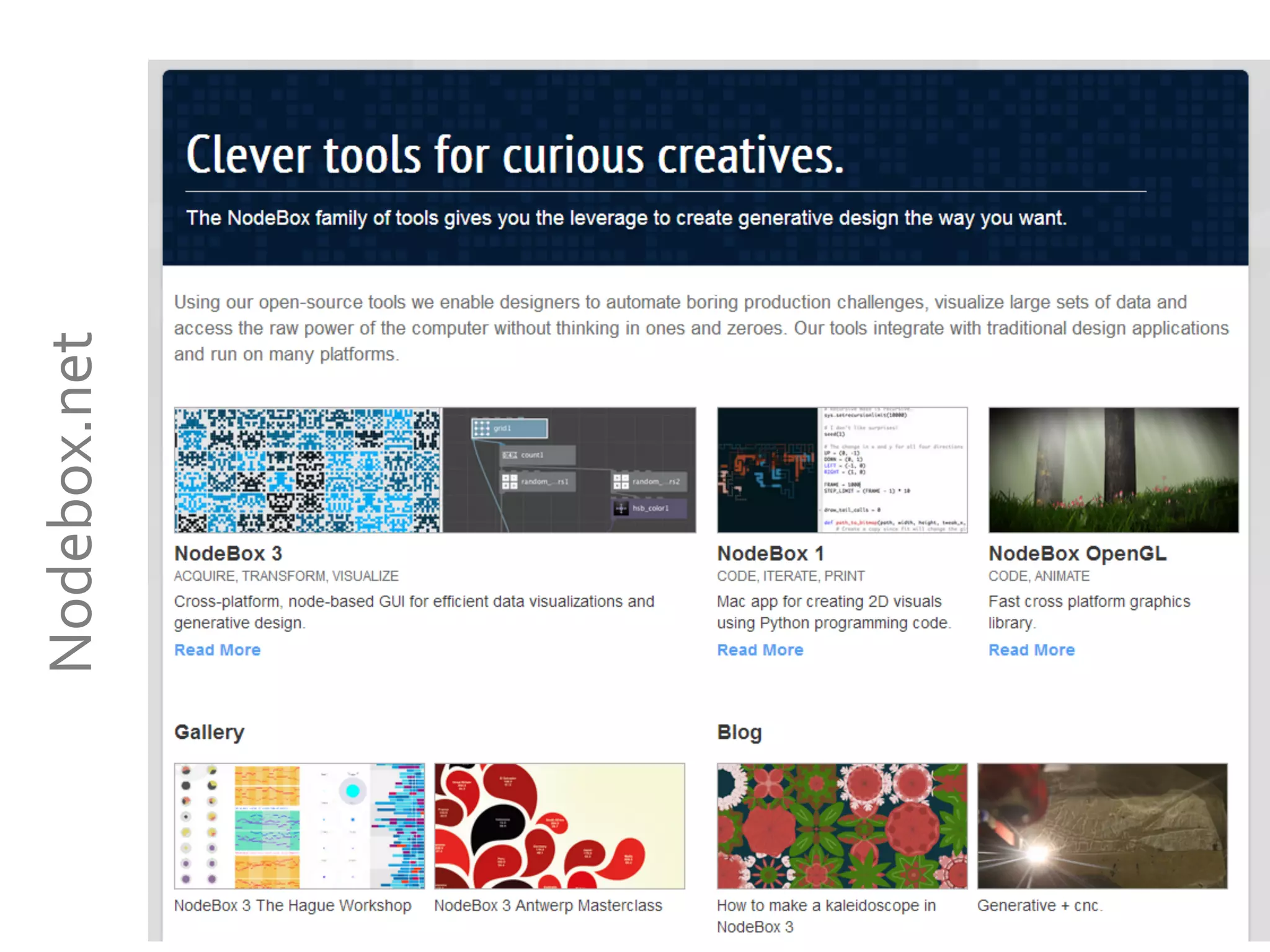The image size is (1270, 952).
Task: Click the hsb_color1 node icon
Action: (621, 508)
